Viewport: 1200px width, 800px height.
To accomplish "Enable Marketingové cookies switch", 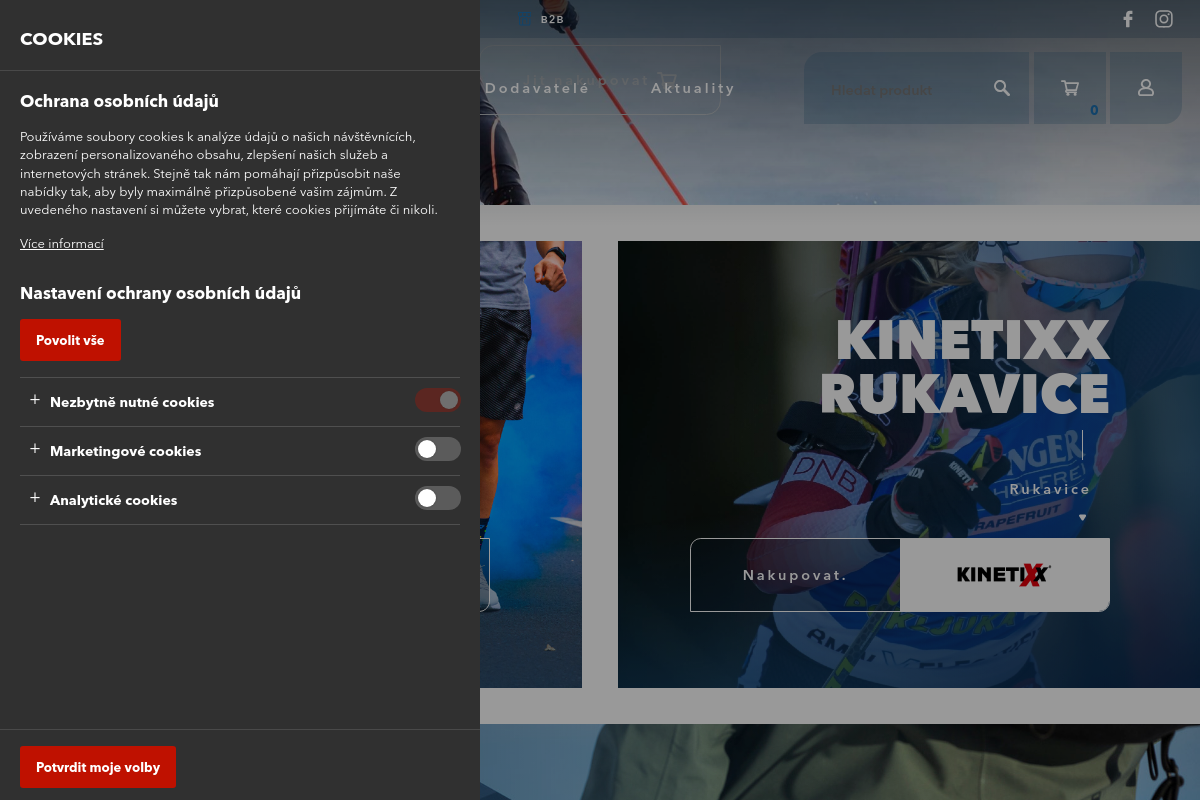I will [x=438, y=449].
